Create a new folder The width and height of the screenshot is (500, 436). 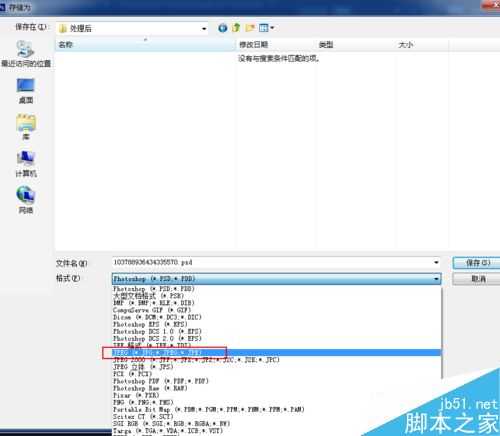coord(250,28)
